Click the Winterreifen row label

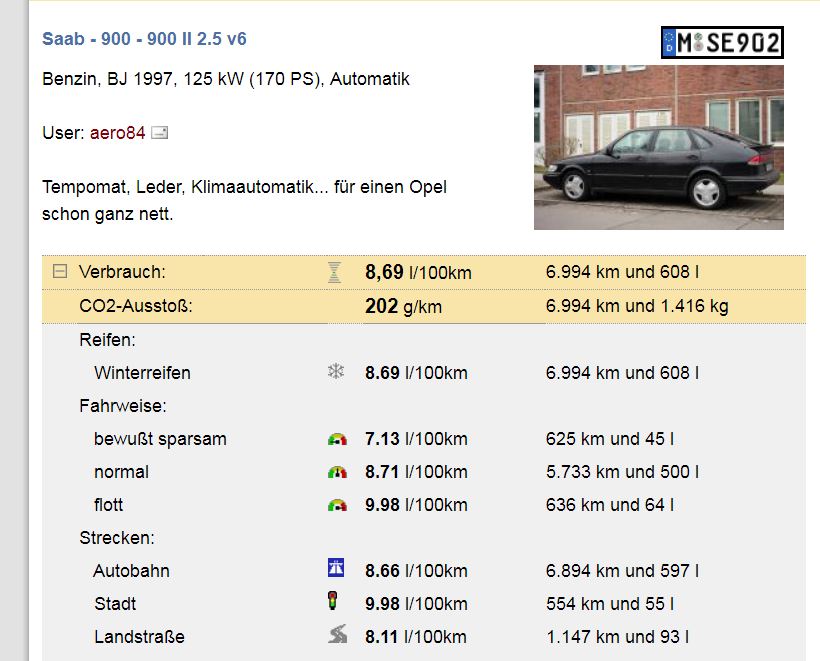point(142,373)
